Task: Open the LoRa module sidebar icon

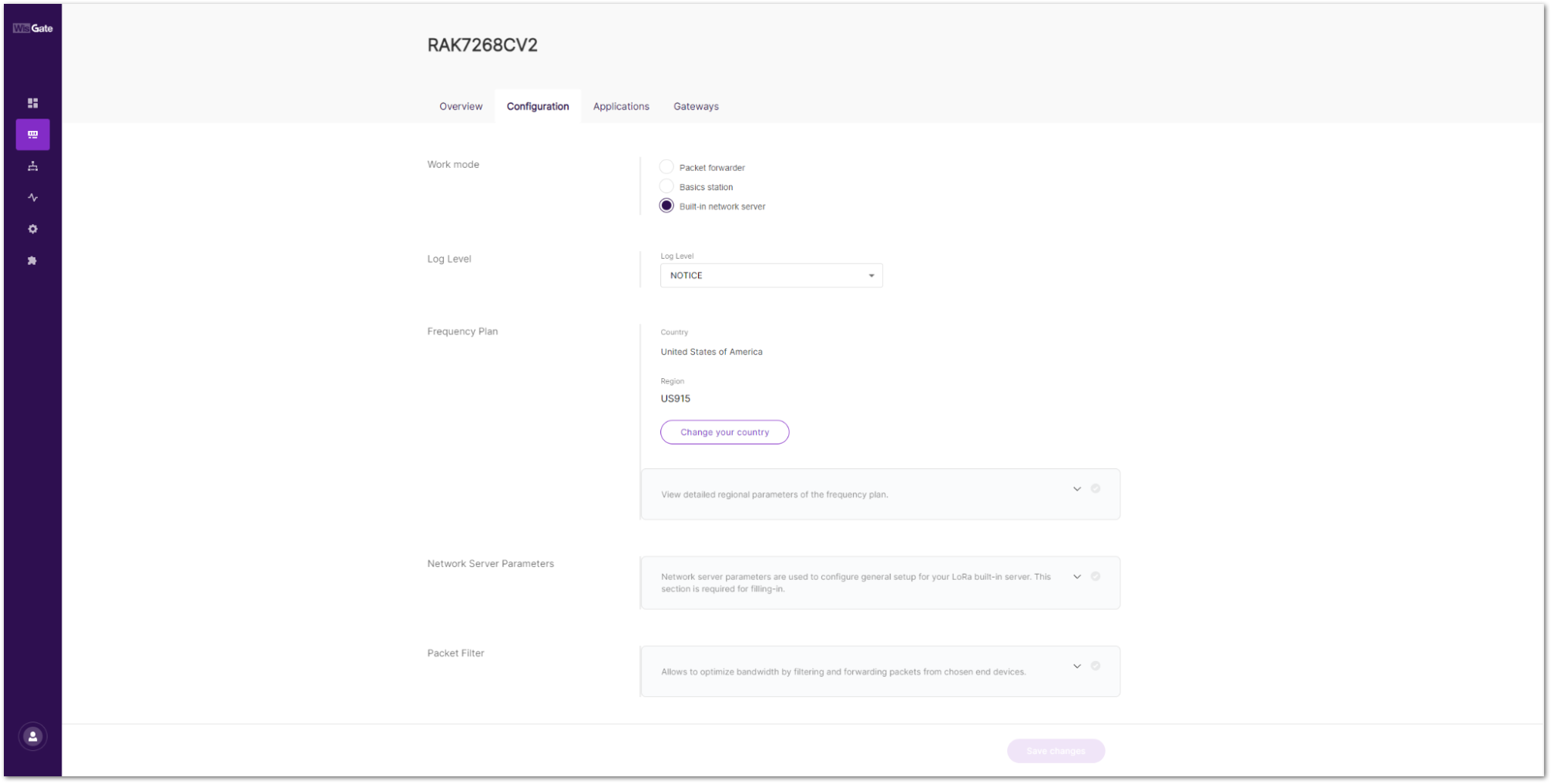Action: pyautogui.click(x=33, y=135)
